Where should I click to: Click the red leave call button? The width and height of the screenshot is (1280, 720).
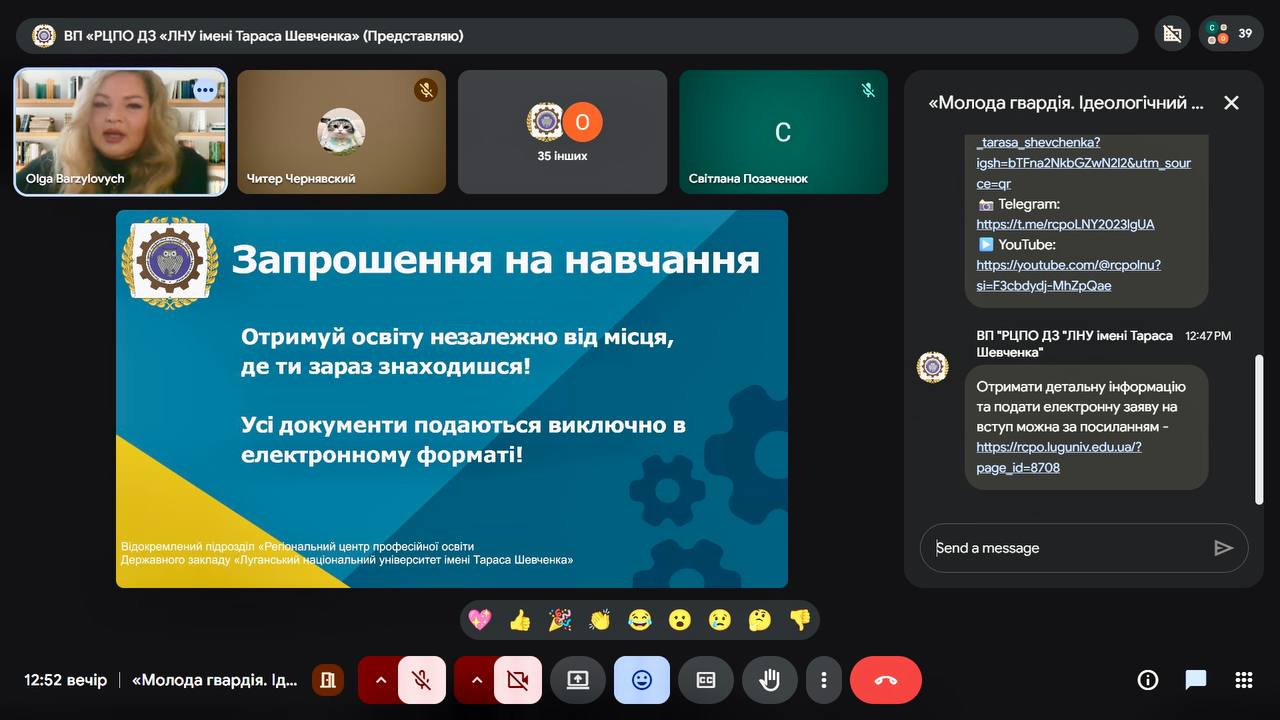coord(885,680)
